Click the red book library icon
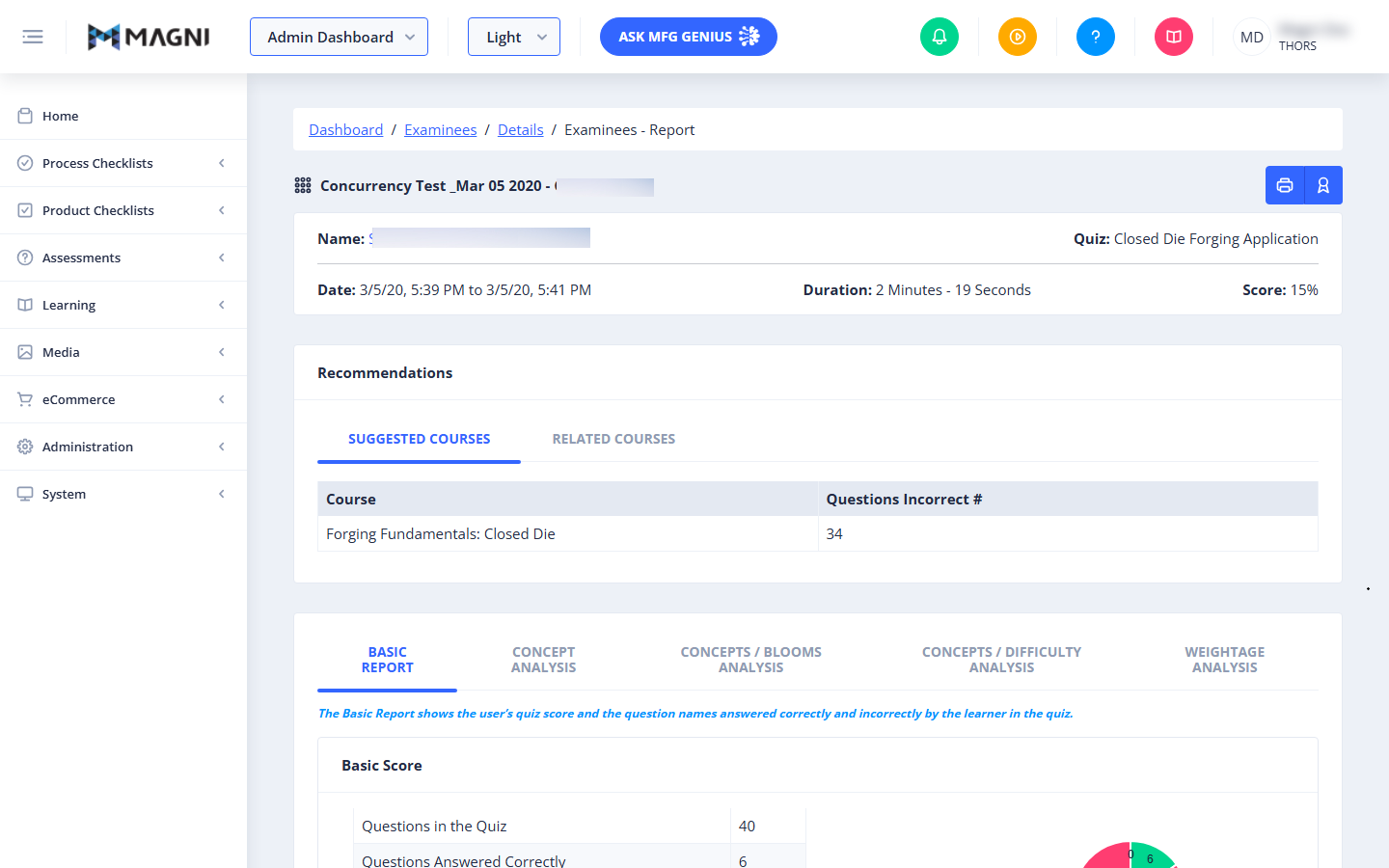1389x868 pixels. coord(1174,37)
